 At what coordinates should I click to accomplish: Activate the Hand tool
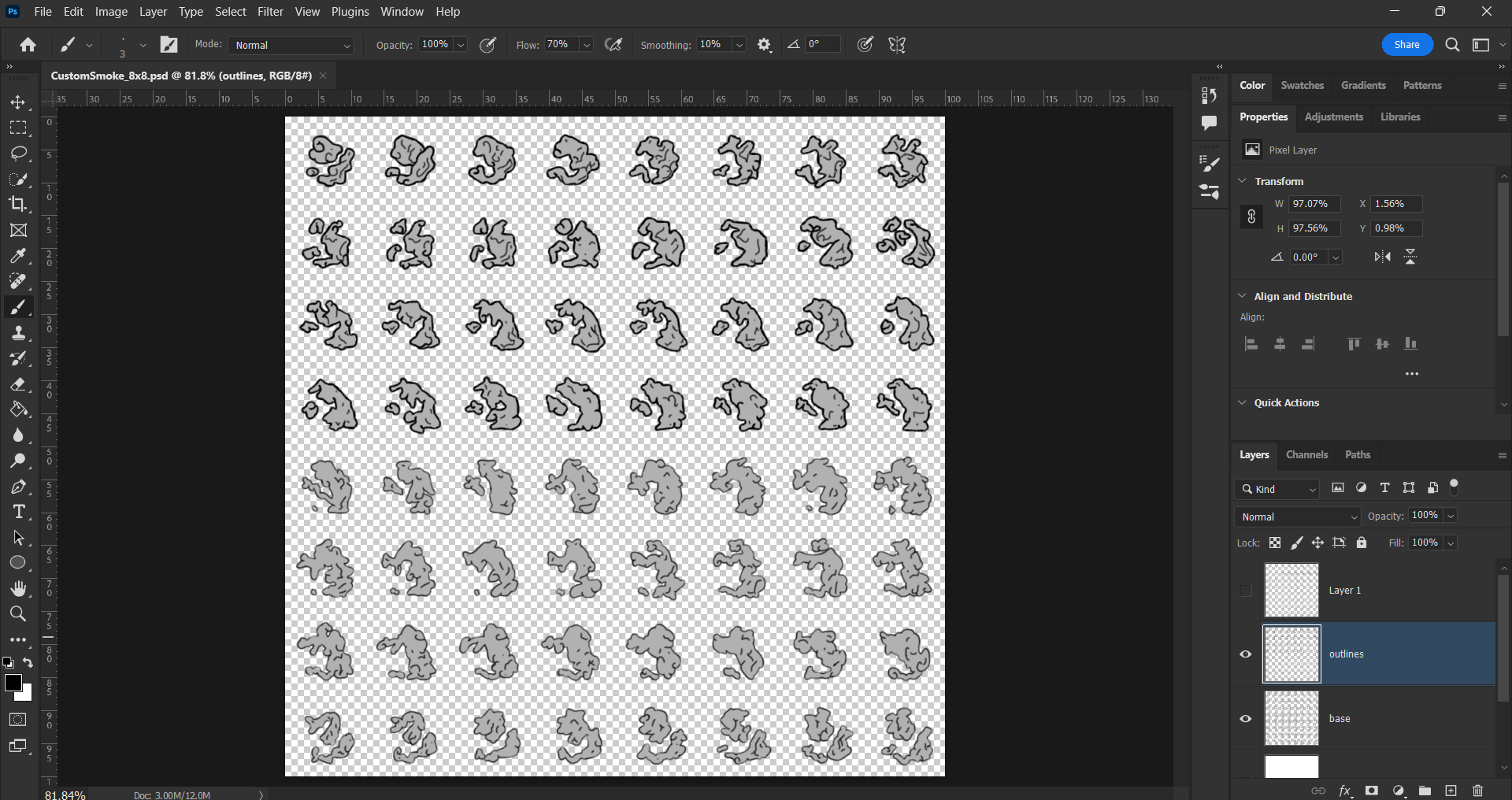[18, 589]
